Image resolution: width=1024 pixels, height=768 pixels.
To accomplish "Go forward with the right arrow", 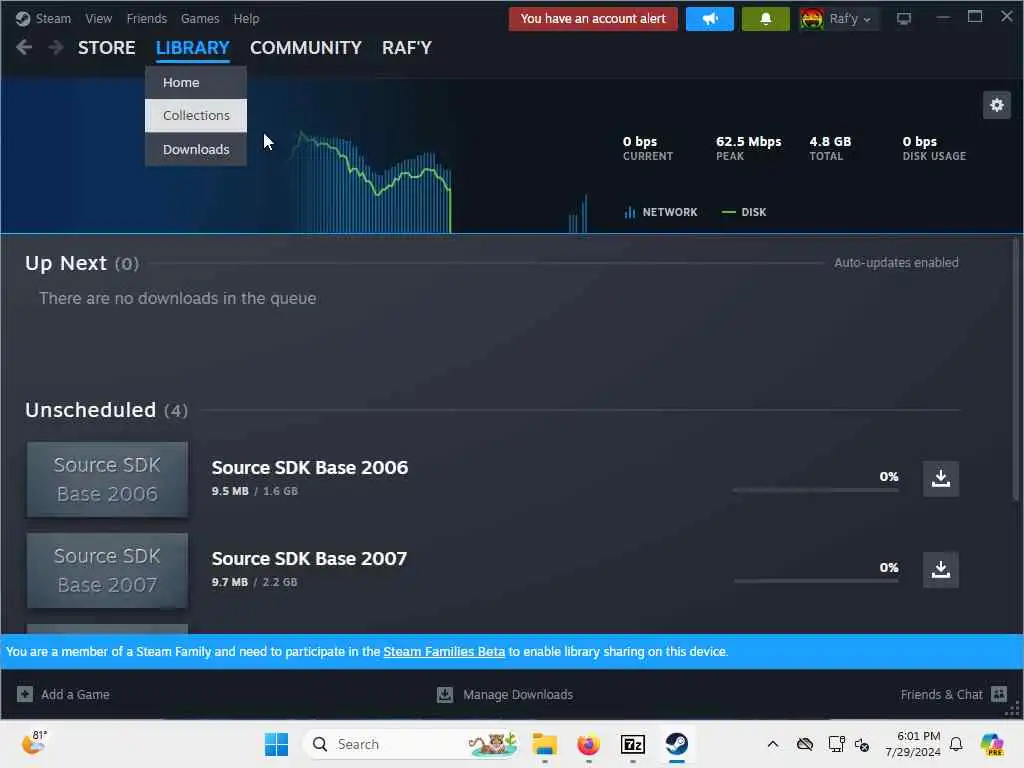I will pos(56,47).
